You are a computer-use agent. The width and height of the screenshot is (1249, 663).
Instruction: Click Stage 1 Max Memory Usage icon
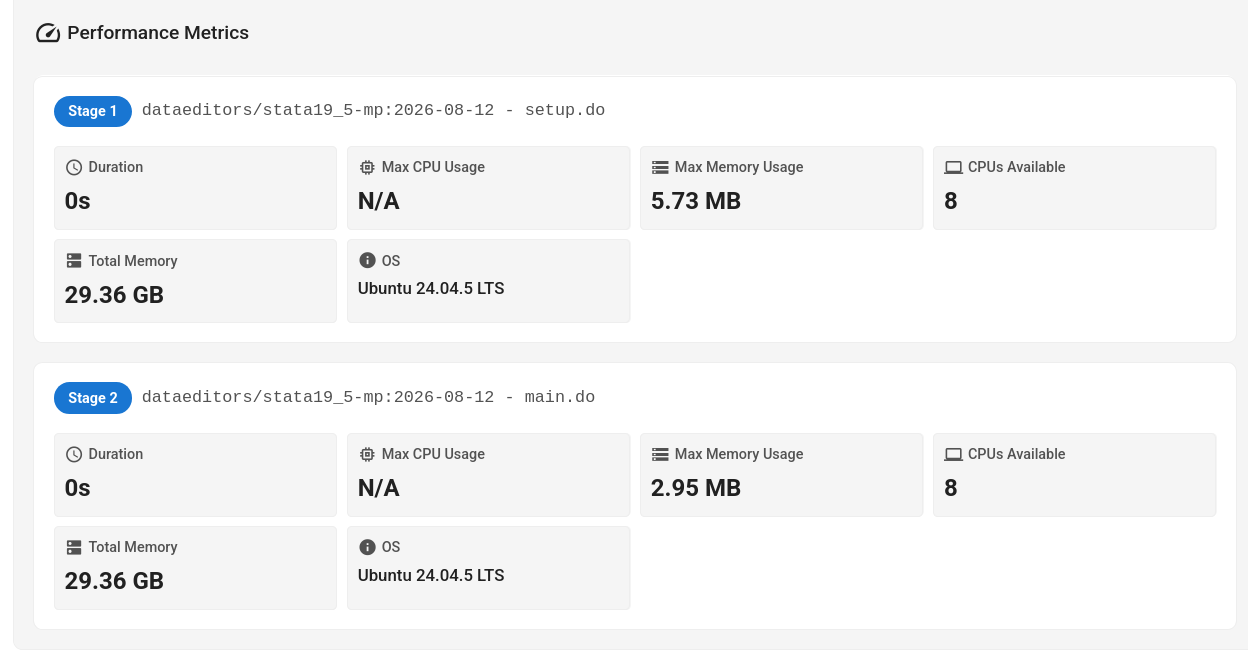[x=660, y=167]
